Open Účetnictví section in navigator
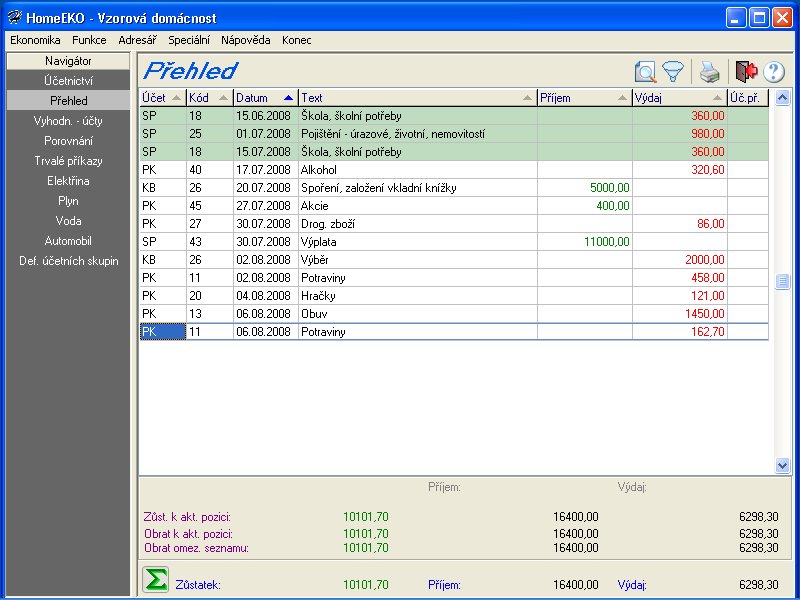 68,80
